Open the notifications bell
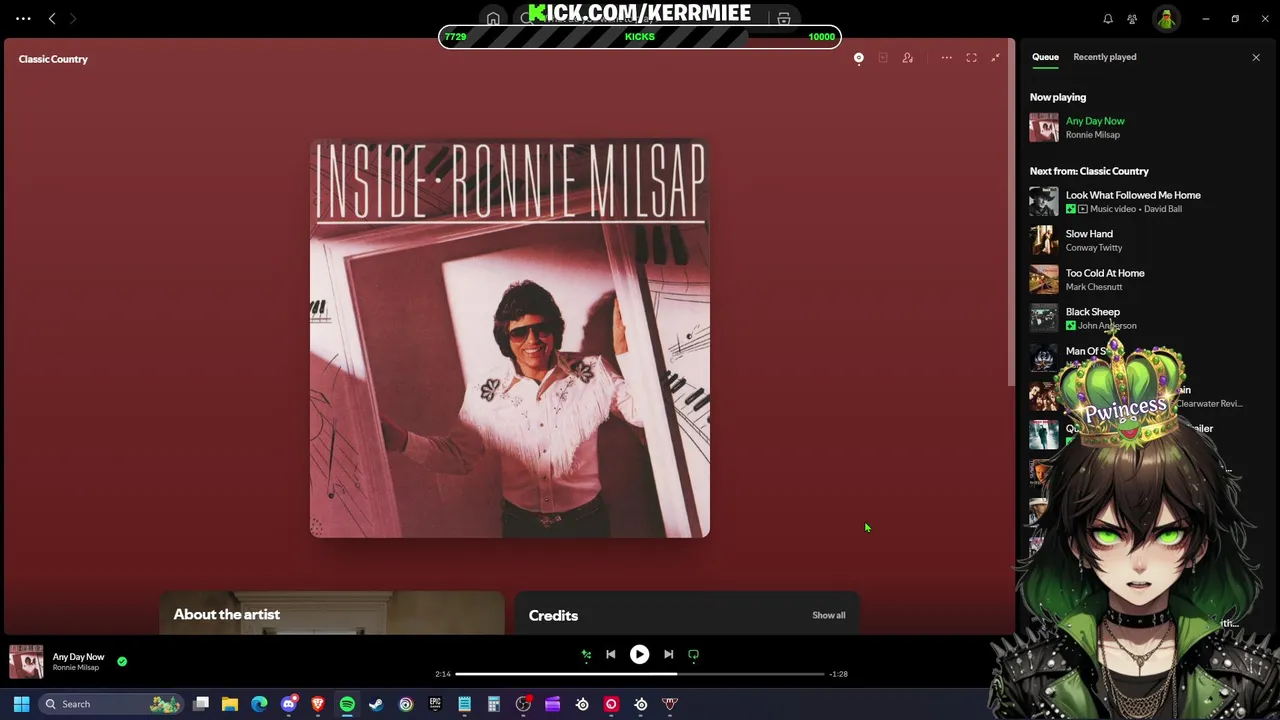The height and width of the screenshot is (720, 1280). [1108, 19]
